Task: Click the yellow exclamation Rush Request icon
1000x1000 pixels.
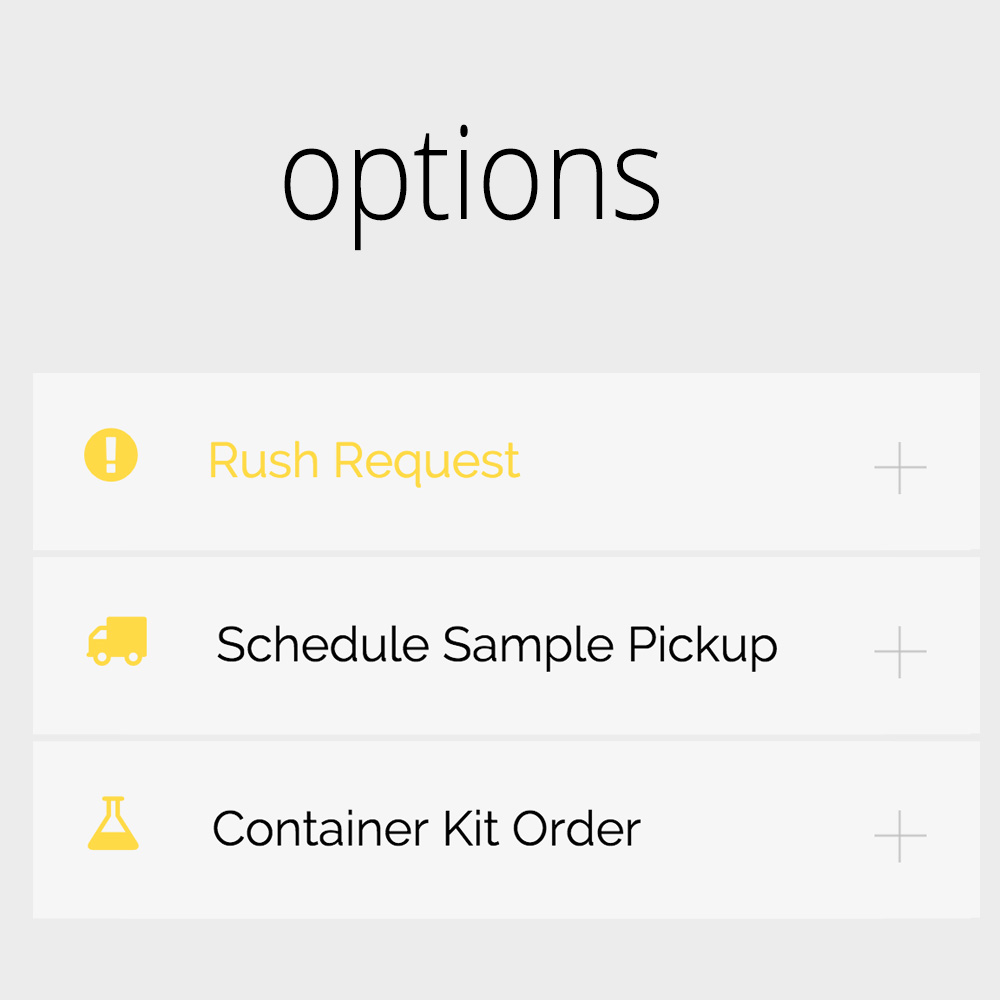Action: click(x=111, y=455)
